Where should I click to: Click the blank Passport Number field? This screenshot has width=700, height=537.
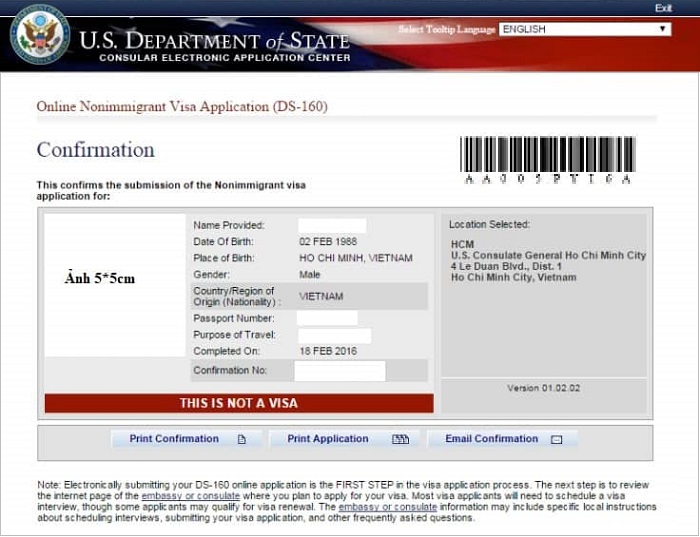pos(327,318)
